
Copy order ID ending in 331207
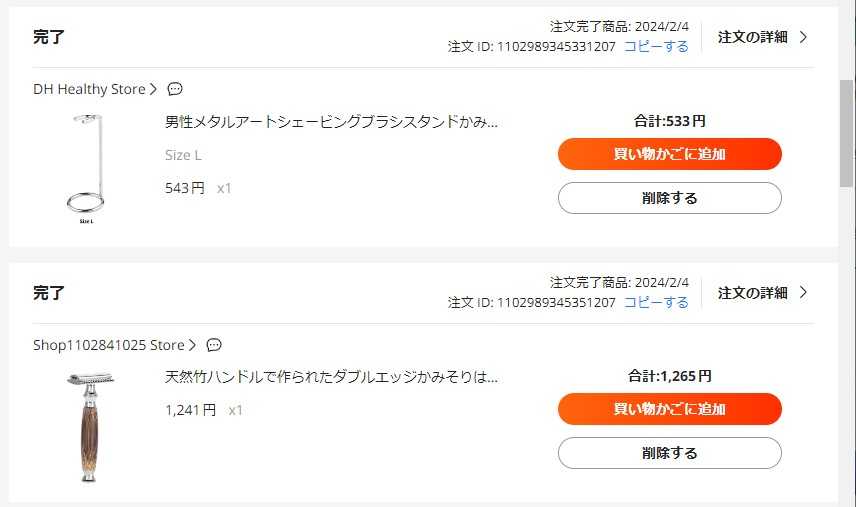click(x=656, y=47)
